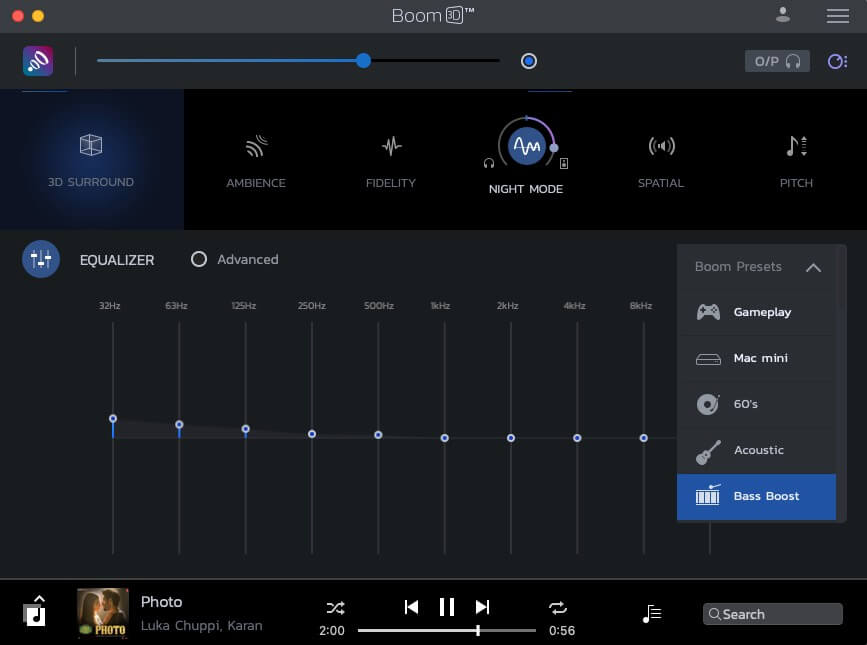Click the 250Hz equalizer band handle
The width and height of the screenshot is (867, 645).
312,434
